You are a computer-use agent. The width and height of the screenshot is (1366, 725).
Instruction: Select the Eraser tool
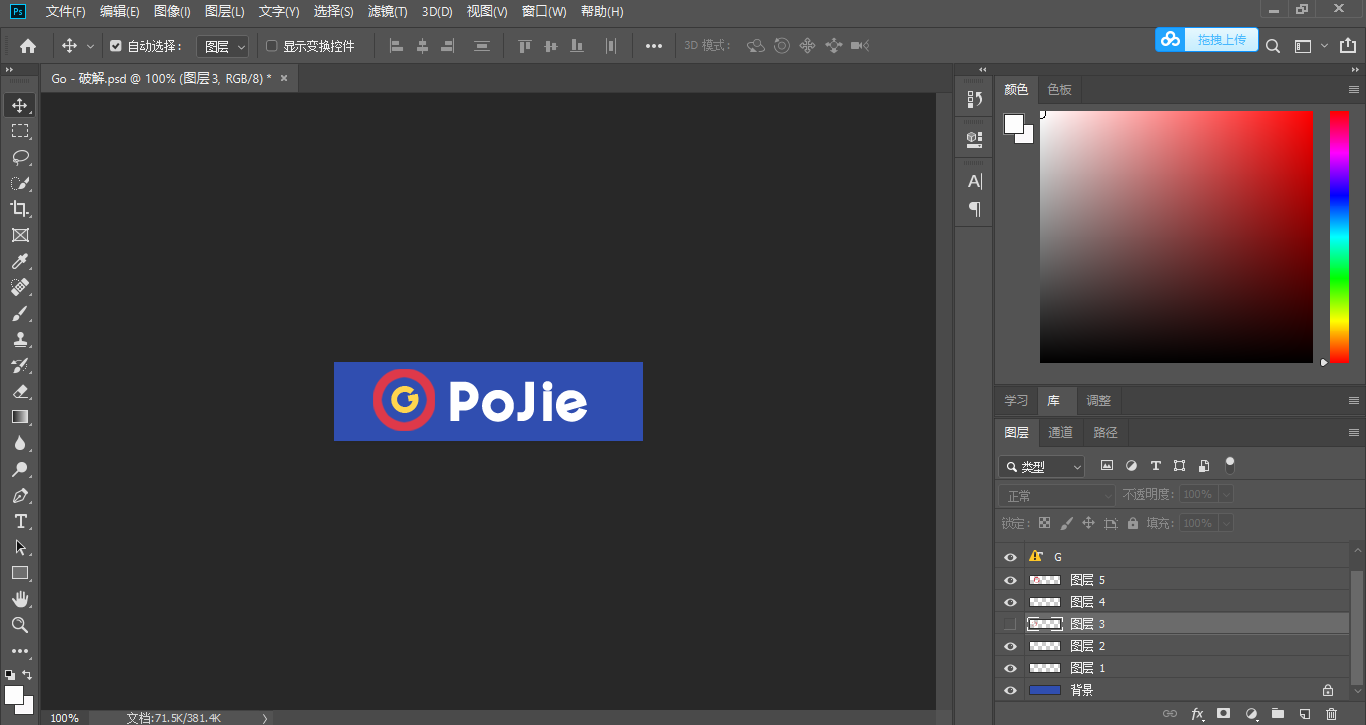(20, 391)
